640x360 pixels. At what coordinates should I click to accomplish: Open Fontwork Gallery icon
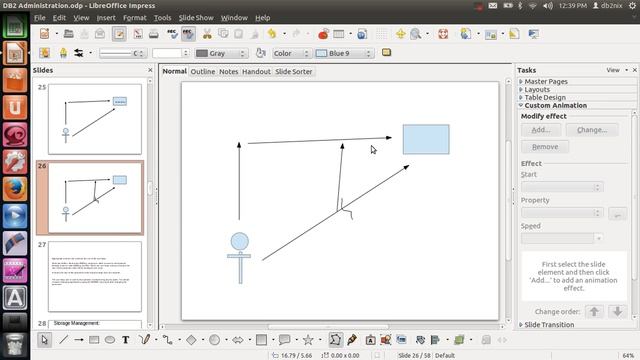point(370,340)
